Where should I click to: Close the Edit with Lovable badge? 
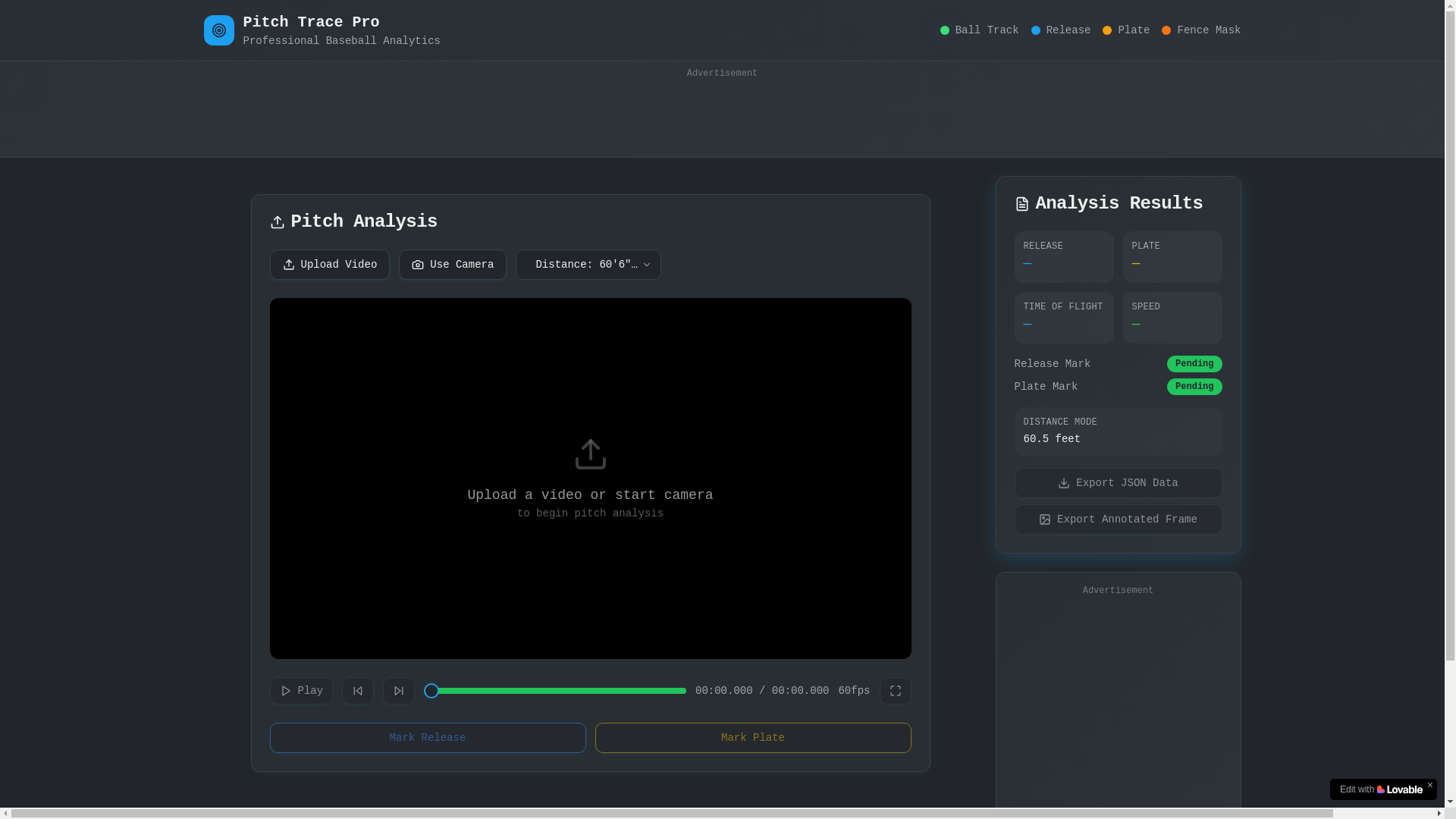(1430, 785)
